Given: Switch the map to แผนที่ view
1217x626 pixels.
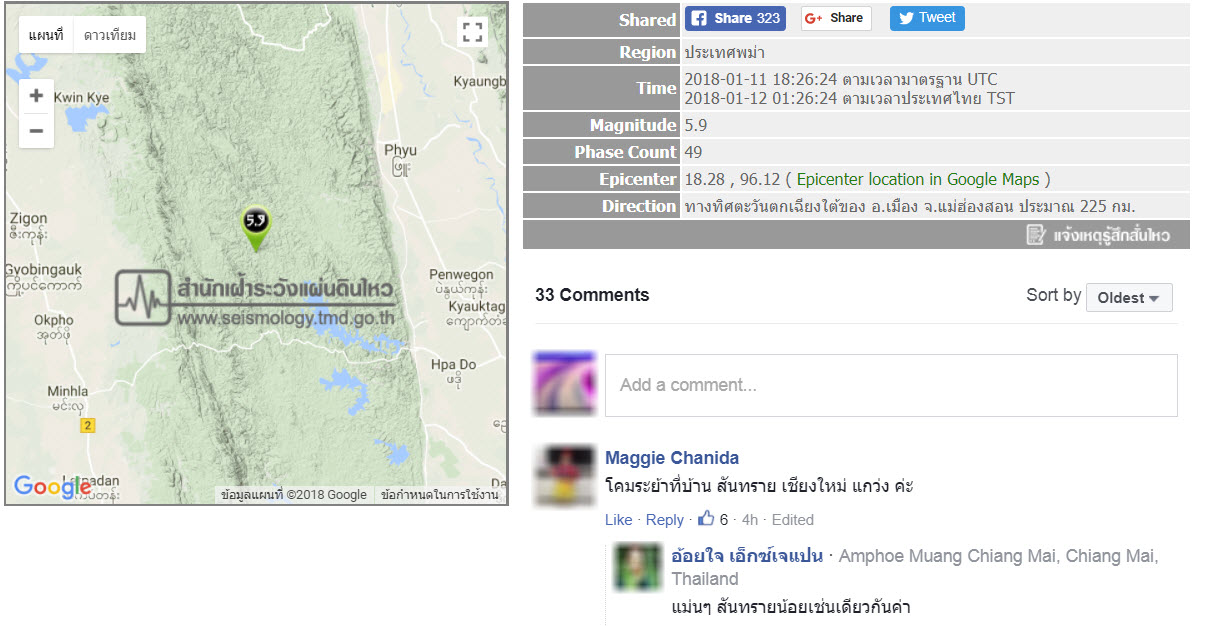Looking at the screenshot, I should 46,35.
